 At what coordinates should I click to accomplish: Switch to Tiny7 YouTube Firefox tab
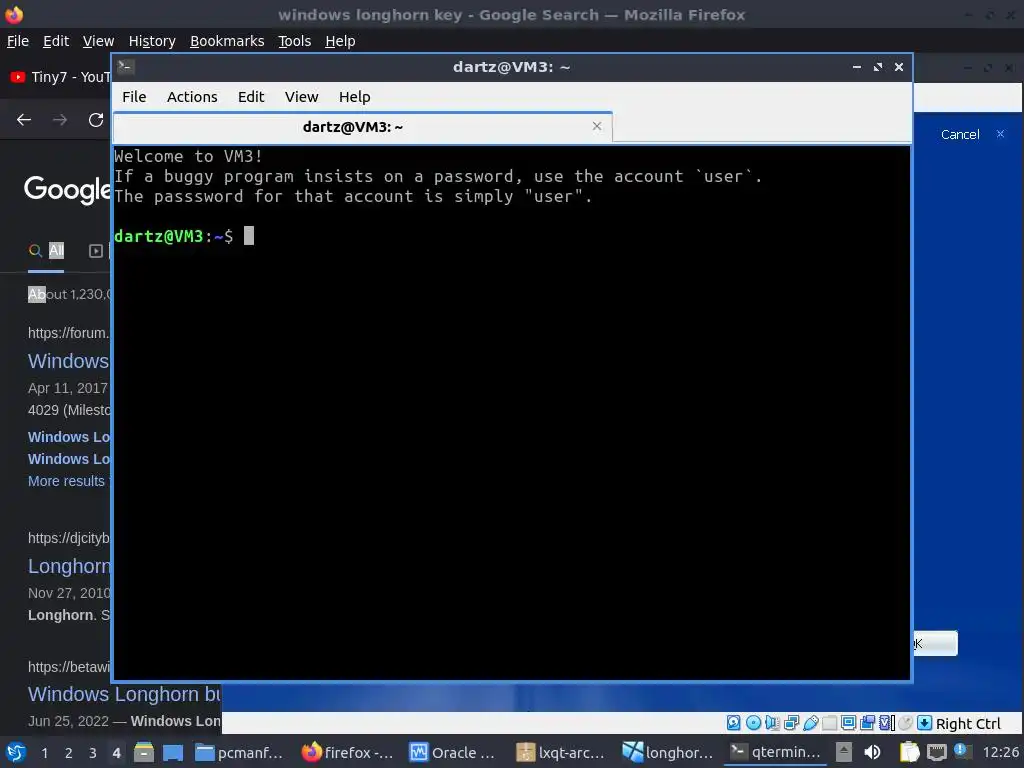coord(59,77)
